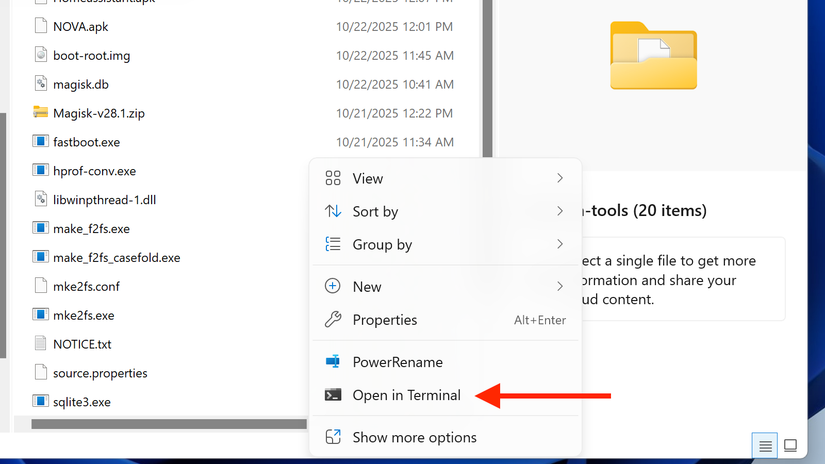Select the magisk.db file name
The image size is (825, 464).
tap(81, 84)
